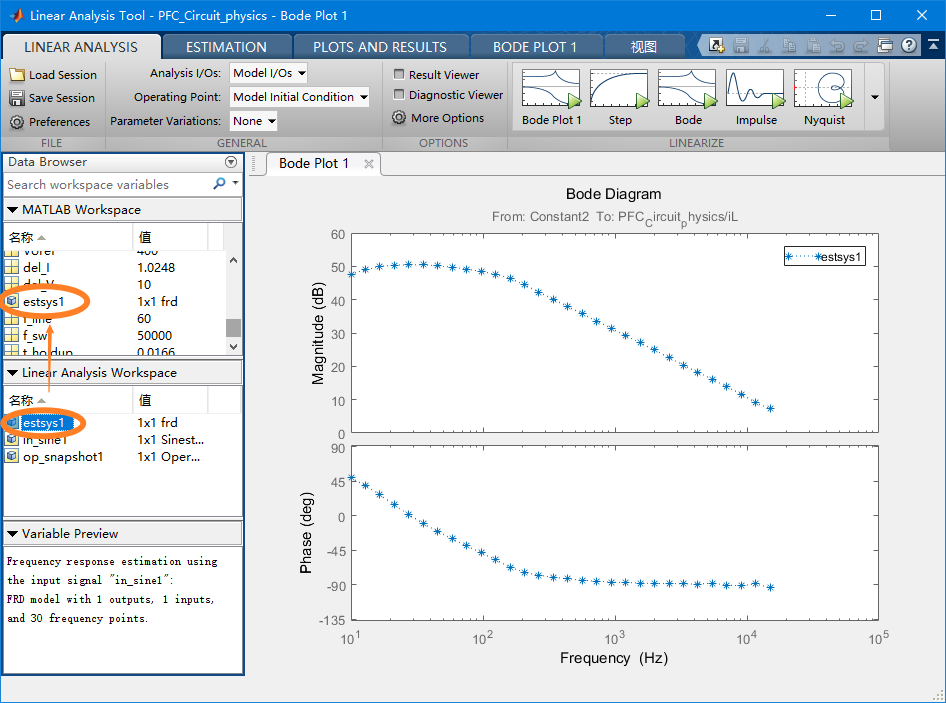The height and width of the screenshot is (703, 946).
Task: Click the Preferences button label
Action: [59, 122]
